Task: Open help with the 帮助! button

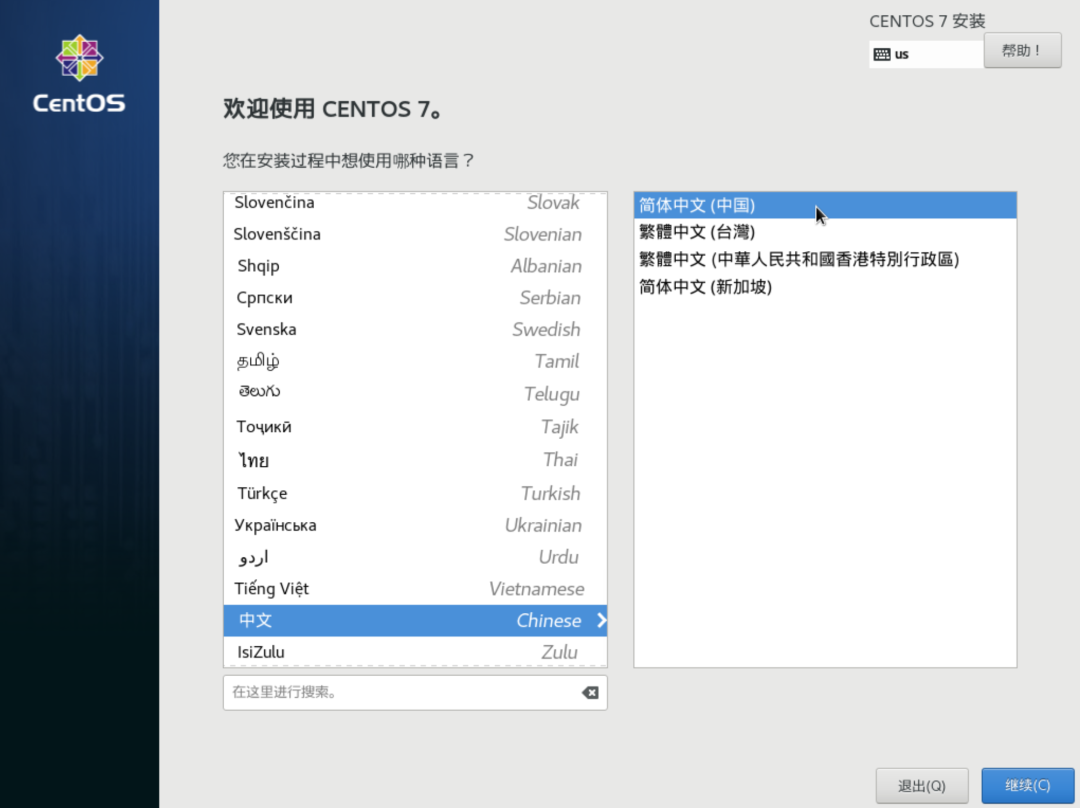Action: 1022,50
